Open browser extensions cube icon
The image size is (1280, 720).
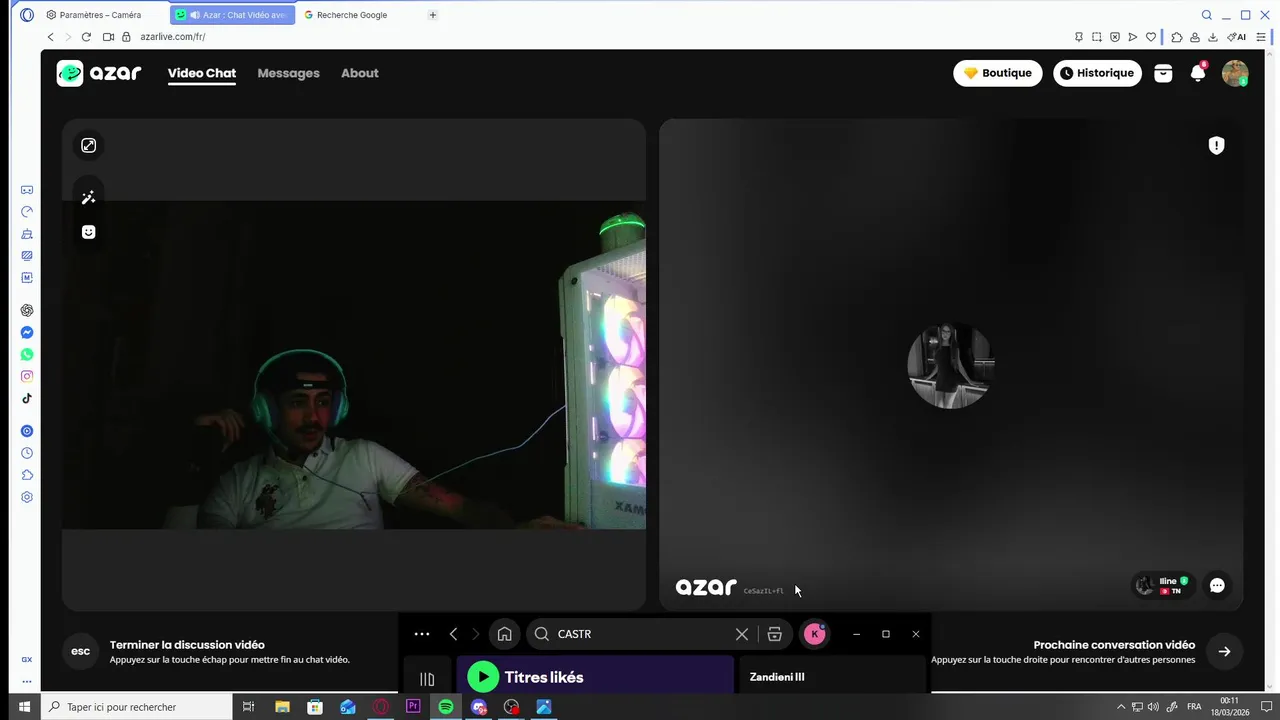pos(1177,37)
